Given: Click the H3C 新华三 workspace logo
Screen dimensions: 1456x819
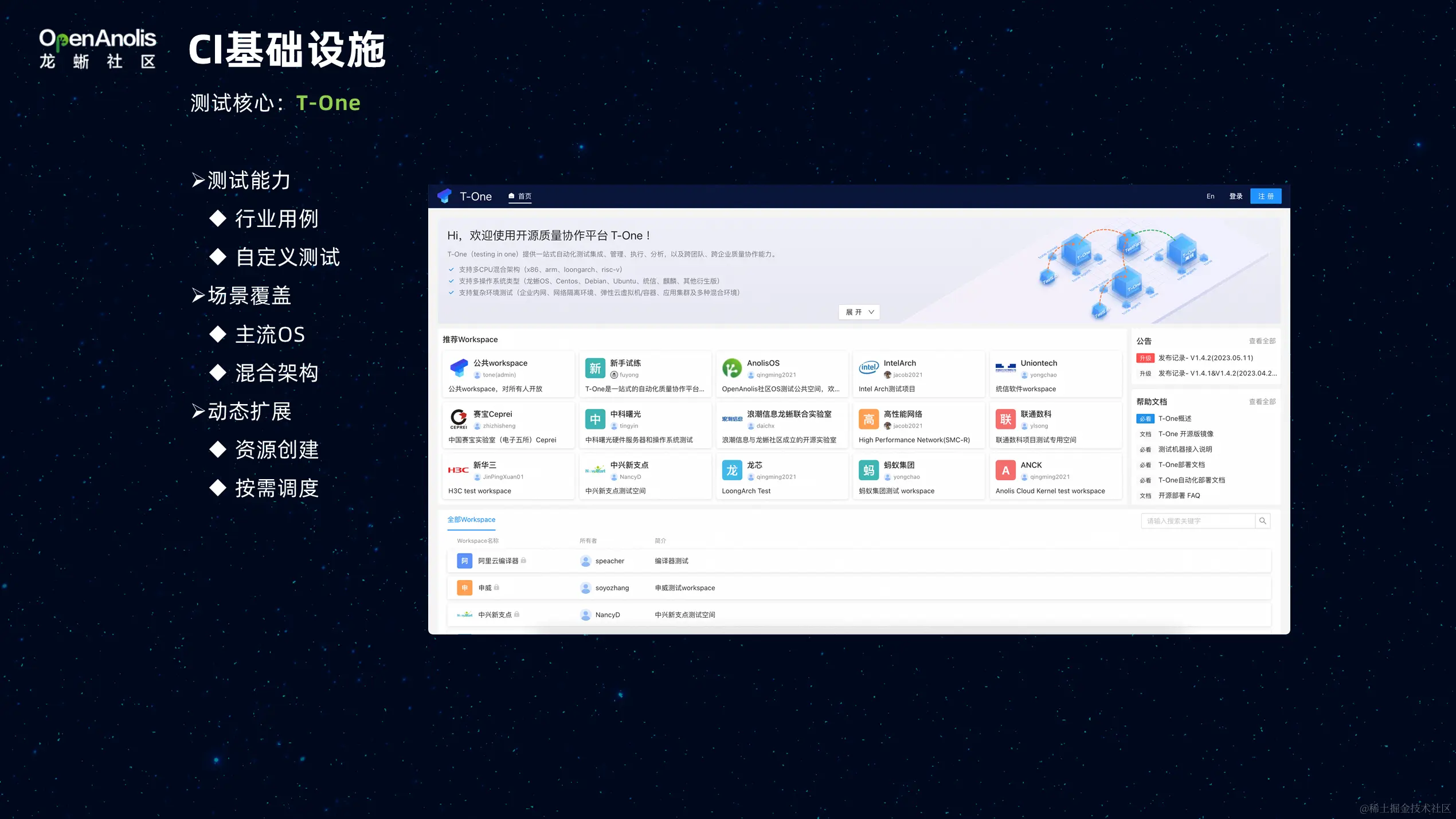Looking at the screenshot, I should tap(459, 470).
